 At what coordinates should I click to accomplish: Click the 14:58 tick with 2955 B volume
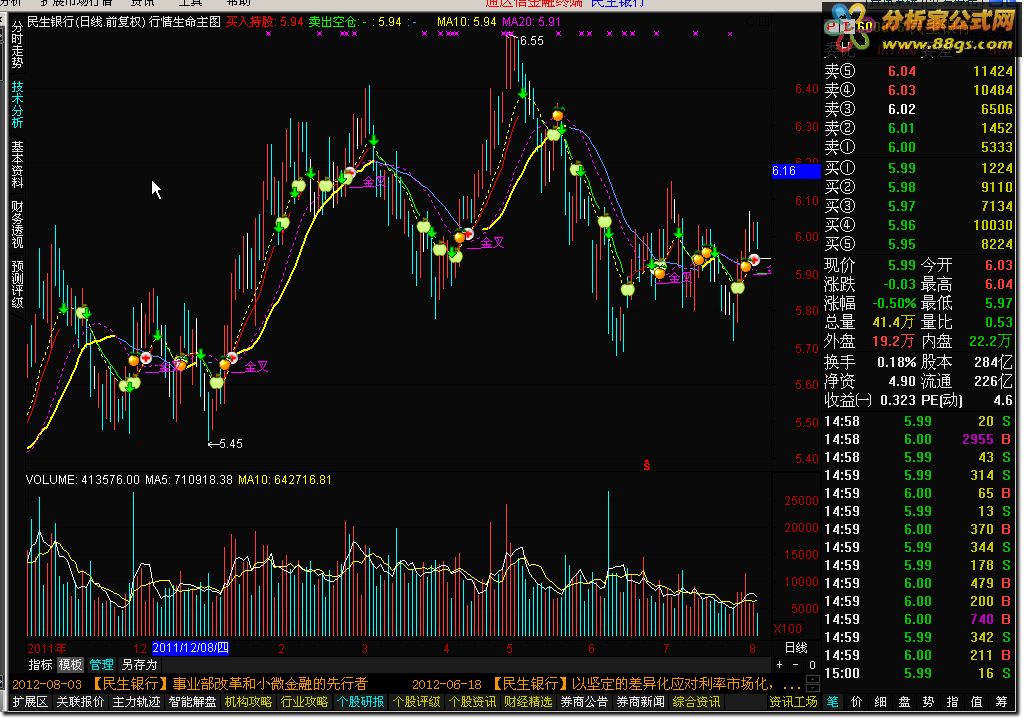(x=918, y=439)
